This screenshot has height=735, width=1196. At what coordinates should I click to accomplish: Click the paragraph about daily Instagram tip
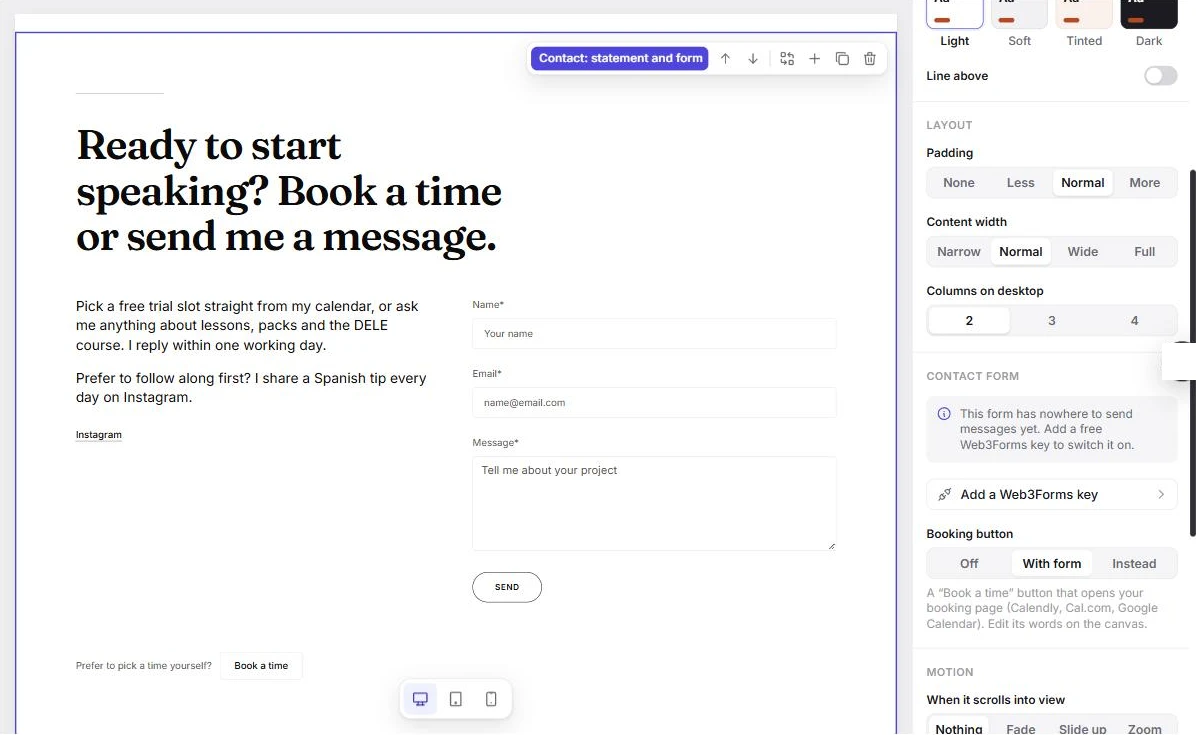click(251, 387)
